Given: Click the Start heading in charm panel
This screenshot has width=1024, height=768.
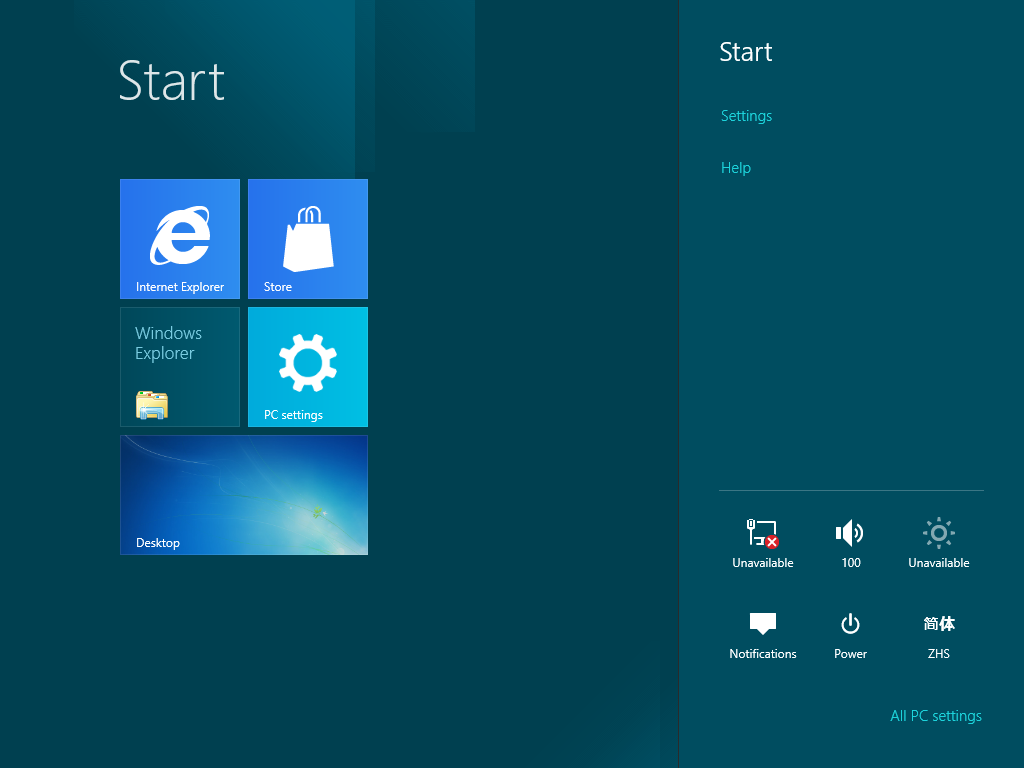Looking at the screenshot, I should point(745,52).
